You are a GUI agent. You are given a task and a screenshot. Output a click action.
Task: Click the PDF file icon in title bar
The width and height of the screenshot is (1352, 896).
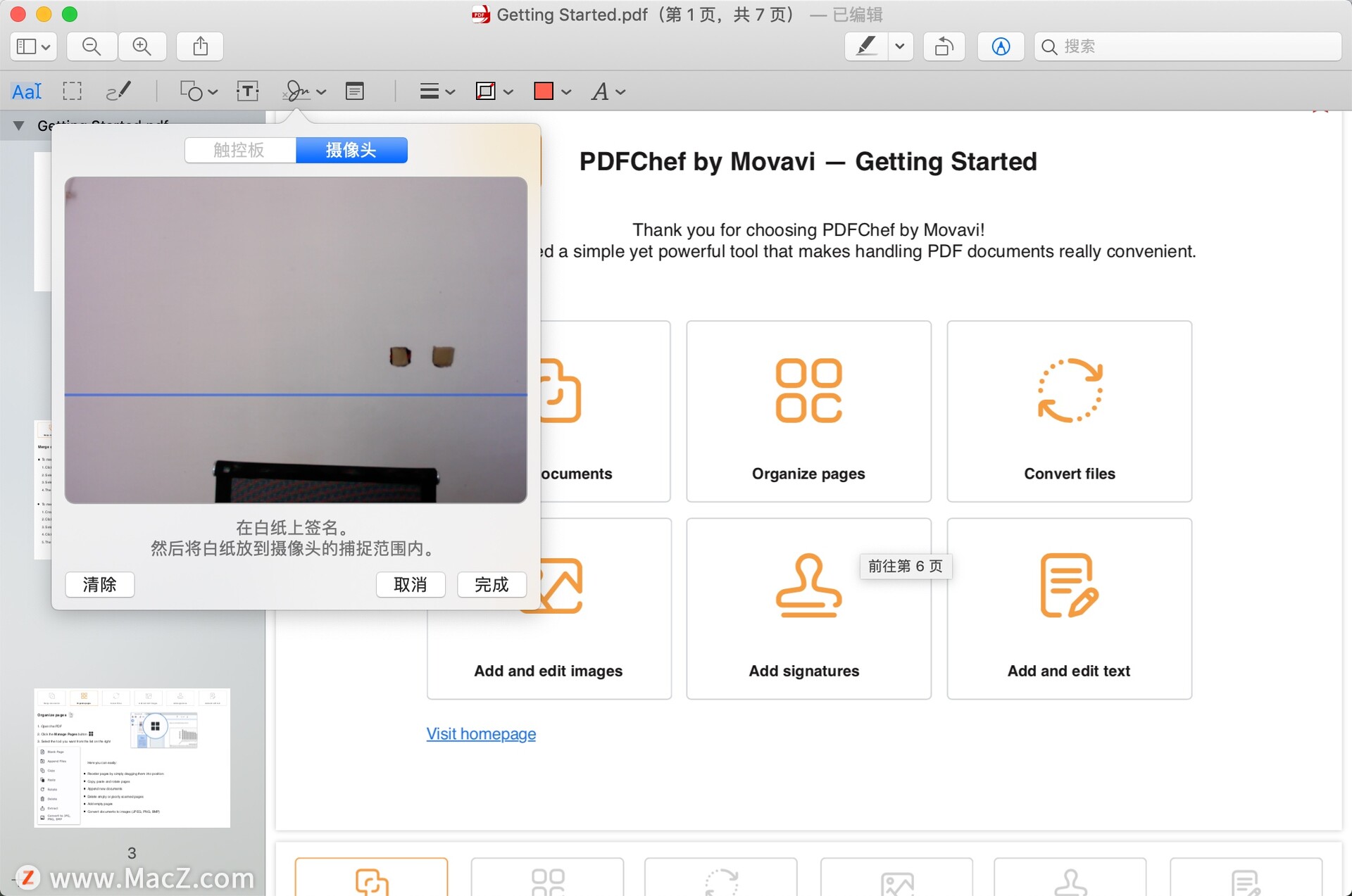pyautogui.click(x=481, y=14)
